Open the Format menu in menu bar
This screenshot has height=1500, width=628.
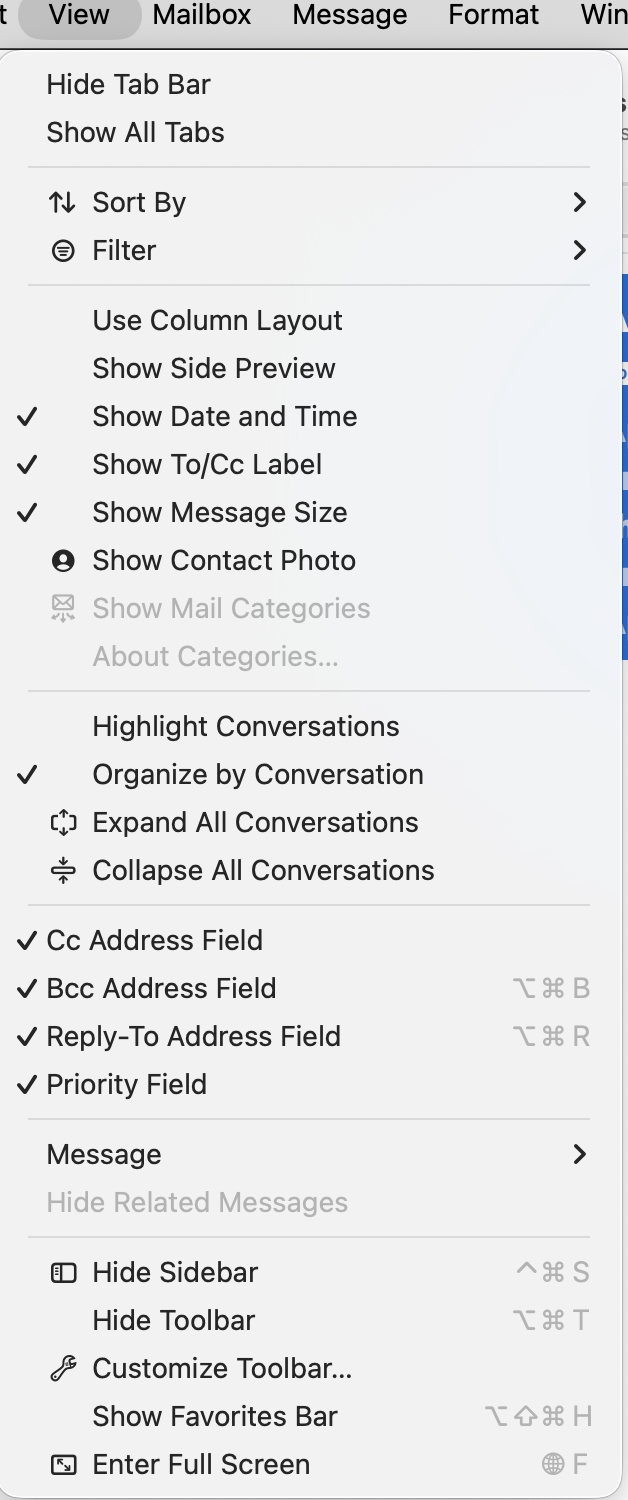pos(493,15)
